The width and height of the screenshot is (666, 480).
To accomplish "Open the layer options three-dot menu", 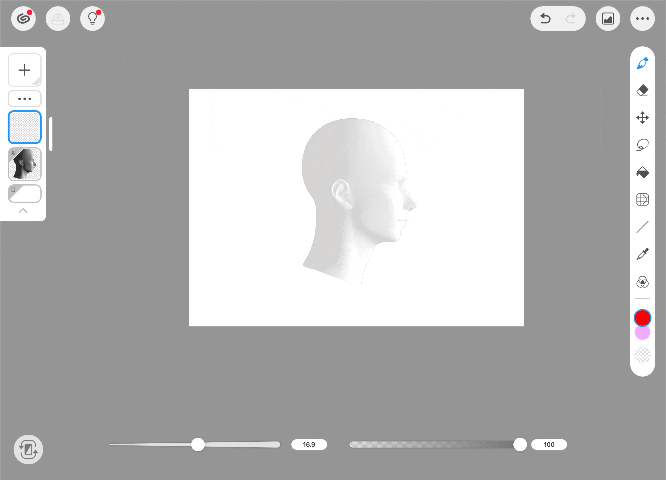I will click(25, 99).
